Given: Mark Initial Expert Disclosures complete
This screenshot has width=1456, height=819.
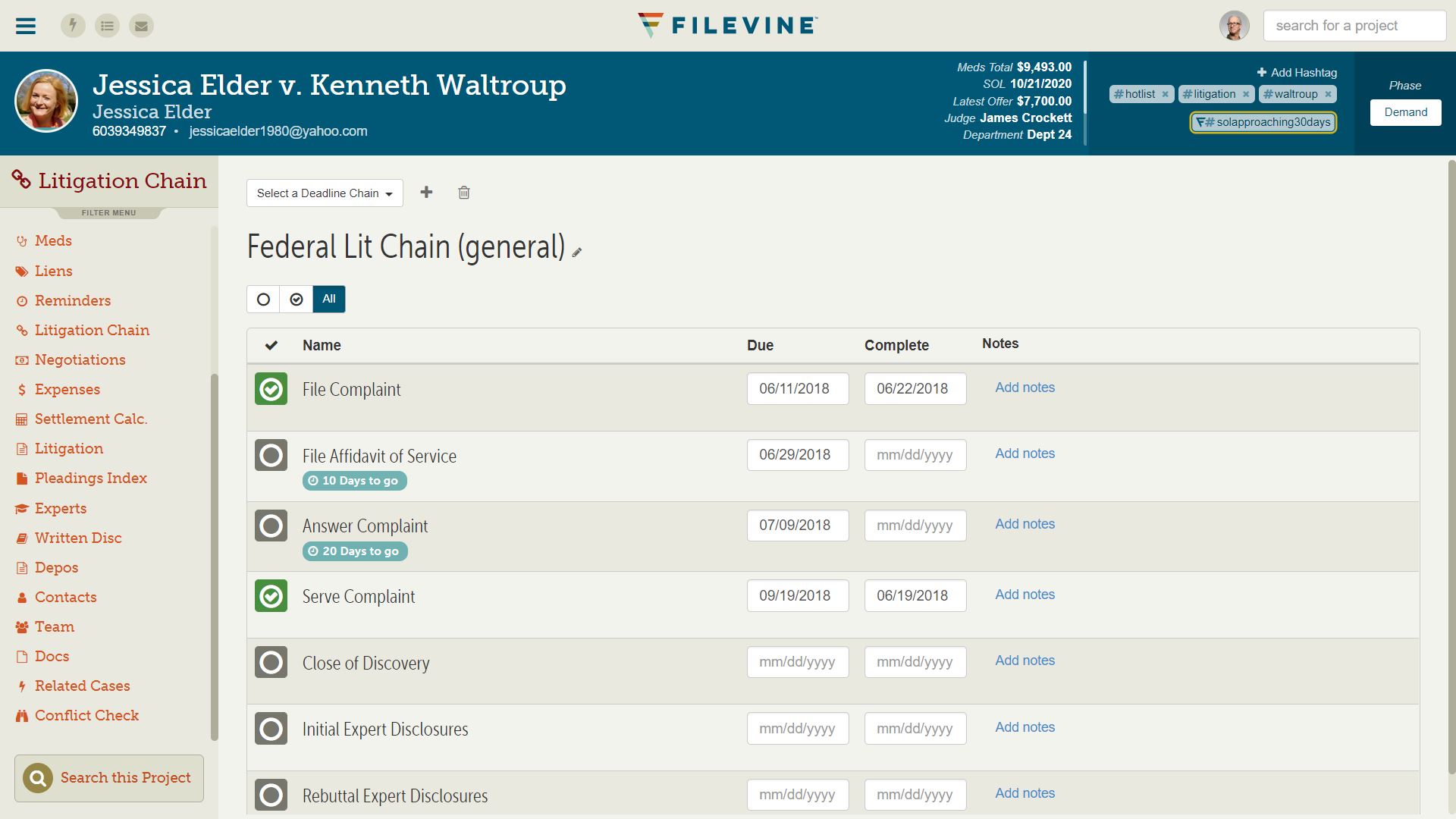Looking at the screenshot, I should (x=271, y=729).
